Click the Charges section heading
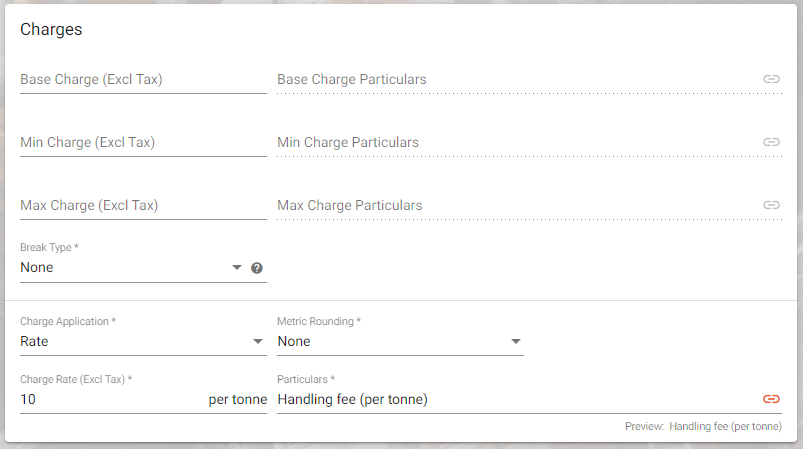The width and height of the screenshot is (803, 449). pos(51,30)
